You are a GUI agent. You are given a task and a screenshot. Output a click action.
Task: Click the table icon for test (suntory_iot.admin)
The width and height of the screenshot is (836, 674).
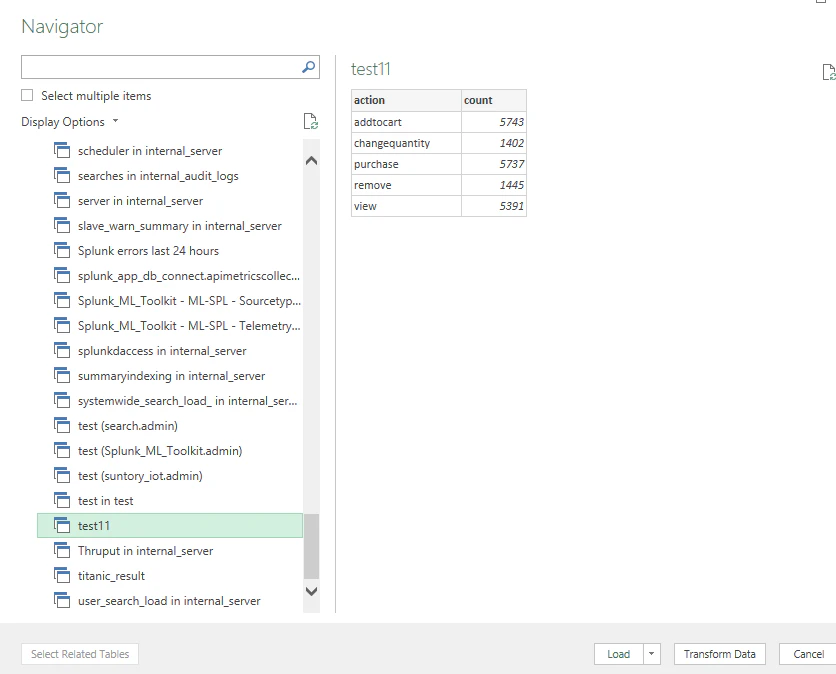(x=62, y=476)
